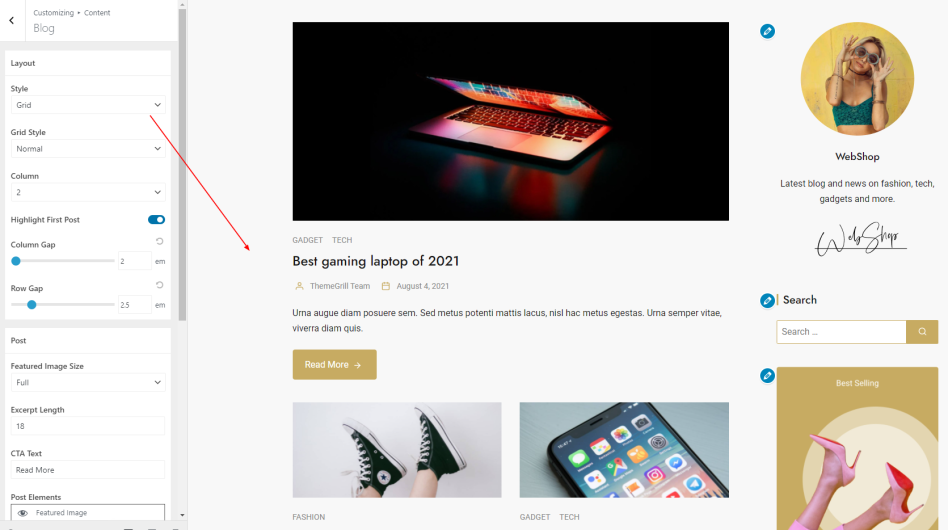The height and width of the screenshot is (530, 948).
Task: Click the Read More button
Action: pyautogui.click(x=334, y=364)
